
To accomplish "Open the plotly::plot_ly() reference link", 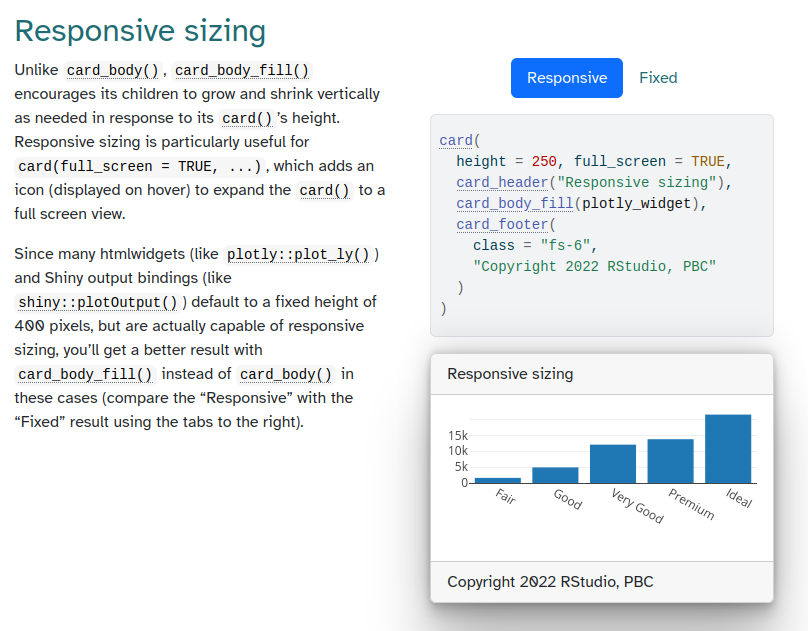I will point(298,254).
